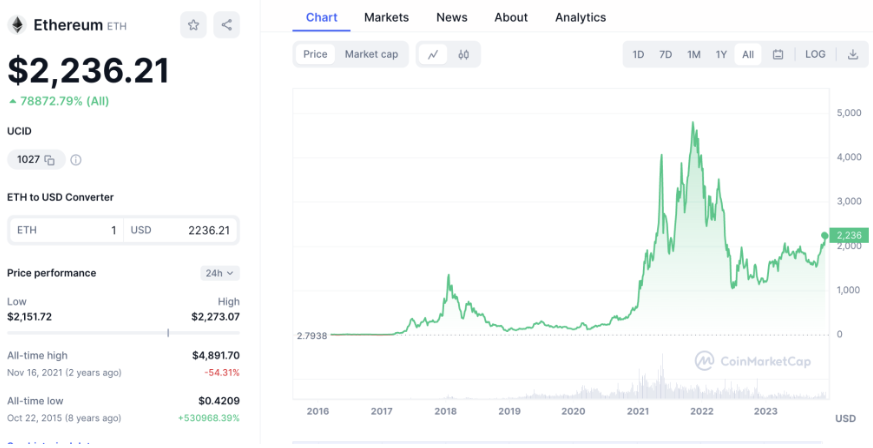Click the info icon next to UCID

pos(76,159)
